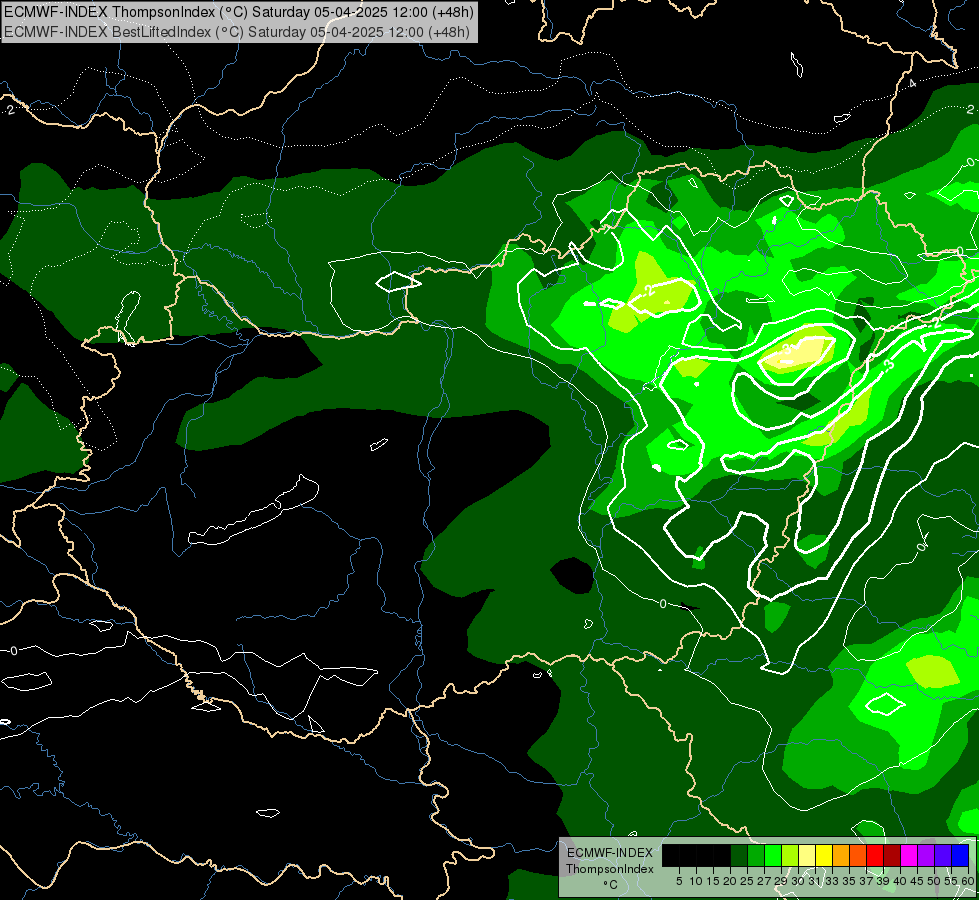Screen dimensions: 979x900
Task: Pick the magenta 40–45 legend swatch
Action: coord(909,855)
